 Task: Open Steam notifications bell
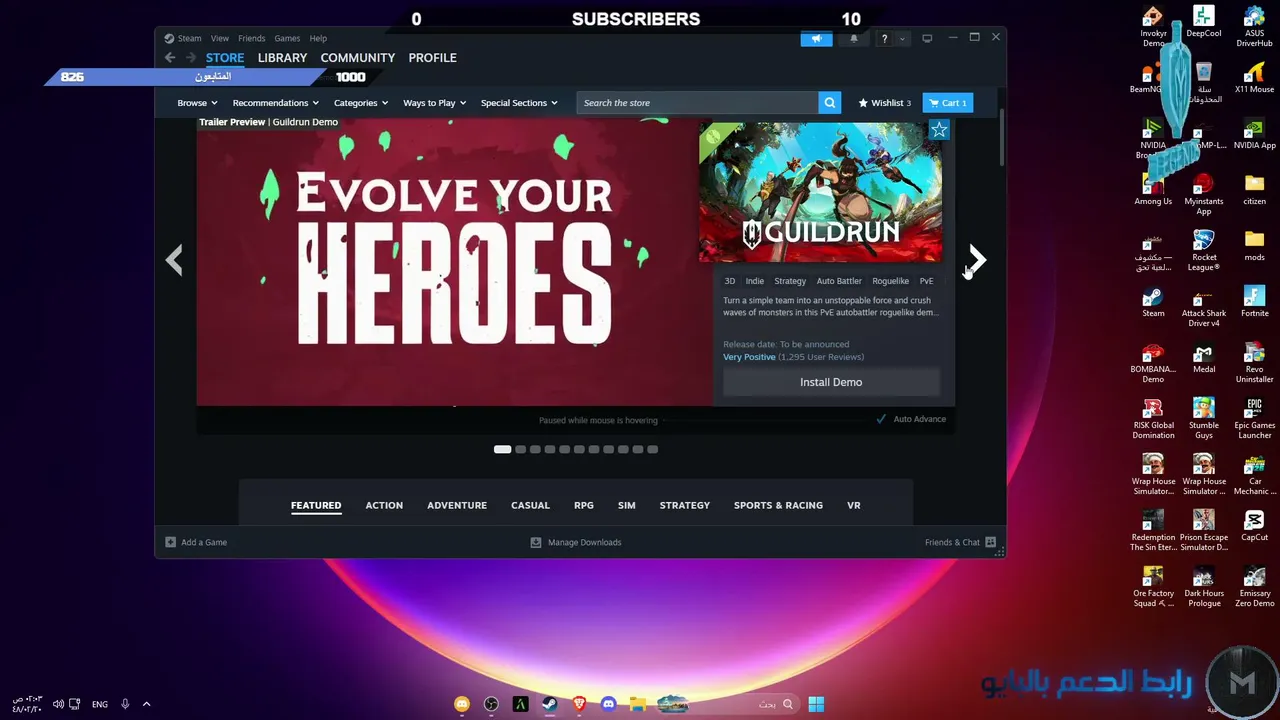854,39
